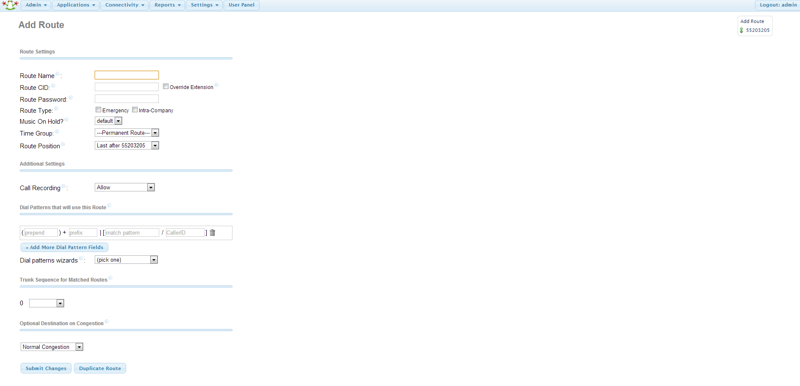Open trunk sequence 0 dropdown
This screenshot has width=800, height=386.
coord(46,303)
